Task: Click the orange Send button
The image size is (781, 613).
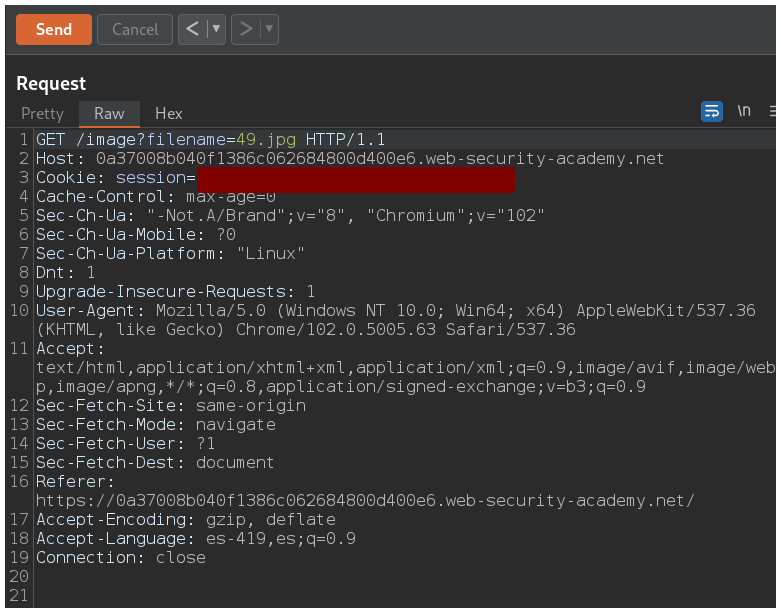Action: pyautogui.click(x=54, y=29)
